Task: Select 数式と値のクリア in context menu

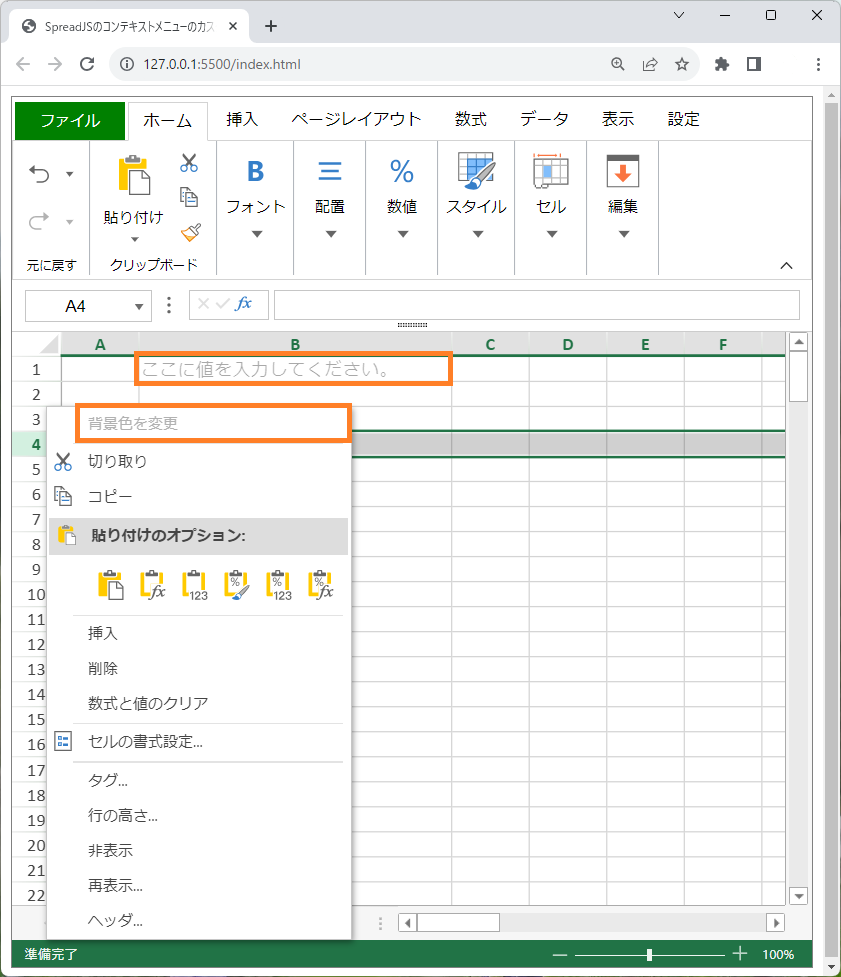Action: click(199, 703)
